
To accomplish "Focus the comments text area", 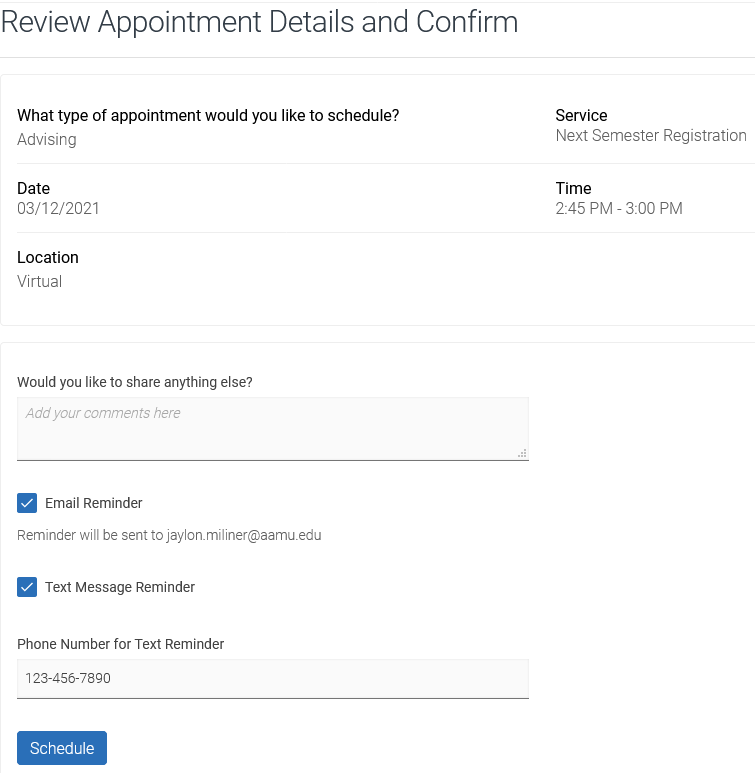I will coord(272,428).
